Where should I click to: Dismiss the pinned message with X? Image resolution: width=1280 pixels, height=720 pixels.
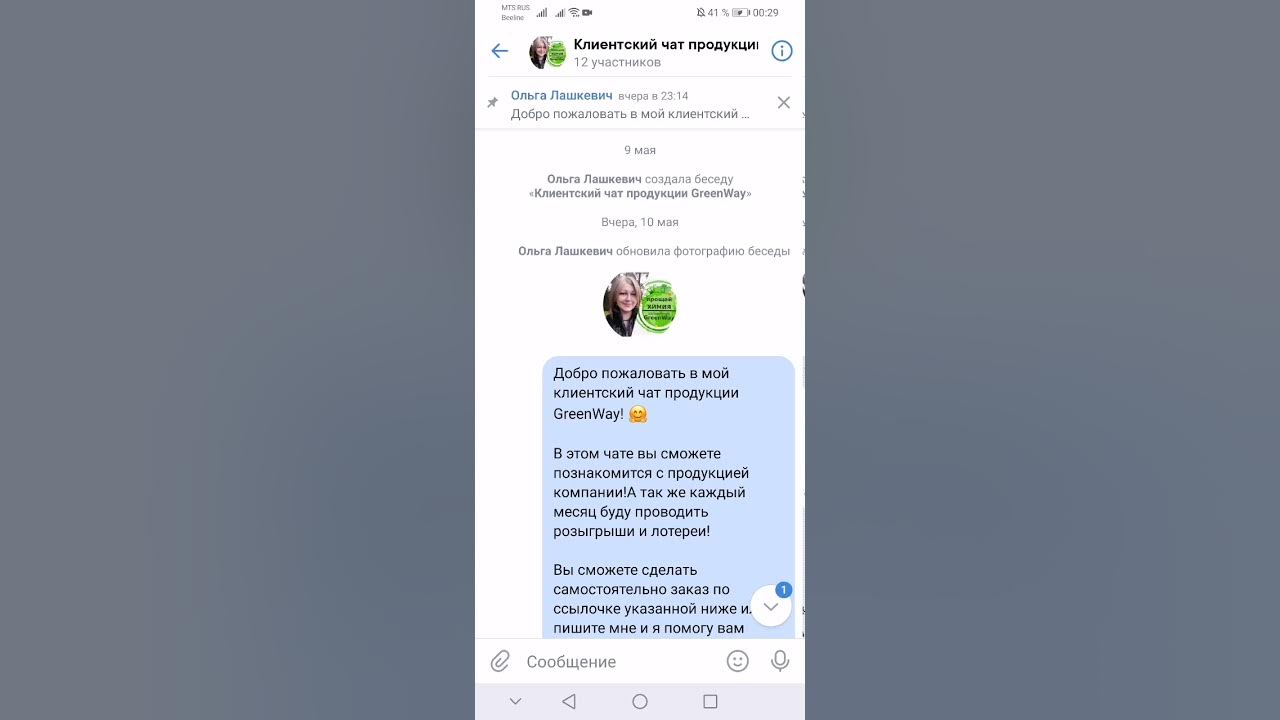point(784,103)
